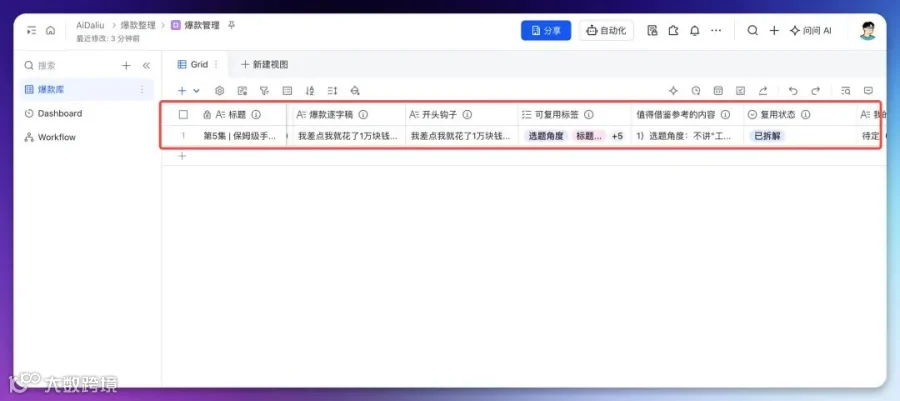Show info for the 标题 field
This screenshot has height=401, width=900.
256,115
